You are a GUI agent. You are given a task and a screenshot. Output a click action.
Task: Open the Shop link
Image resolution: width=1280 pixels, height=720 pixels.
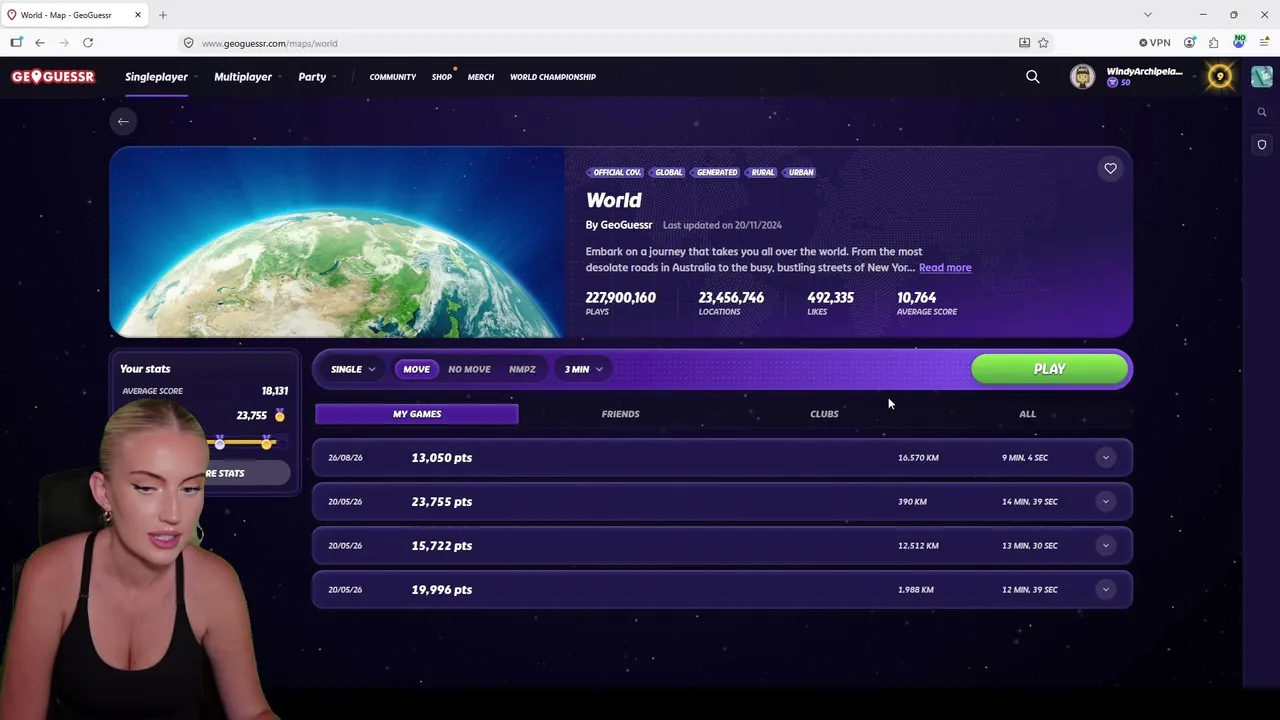[x=442, y=77]
